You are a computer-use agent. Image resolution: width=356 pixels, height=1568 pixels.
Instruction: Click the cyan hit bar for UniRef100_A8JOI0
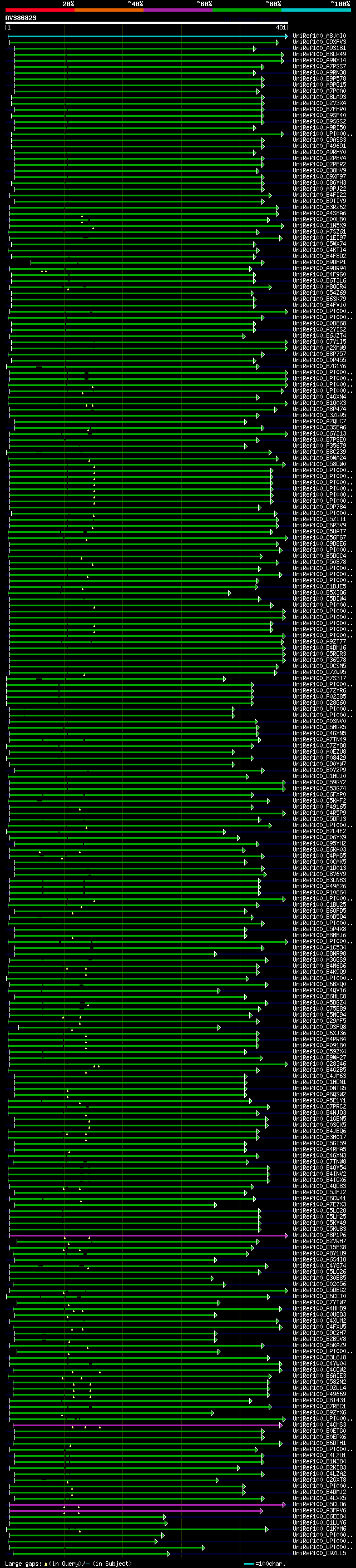(148, 37)
